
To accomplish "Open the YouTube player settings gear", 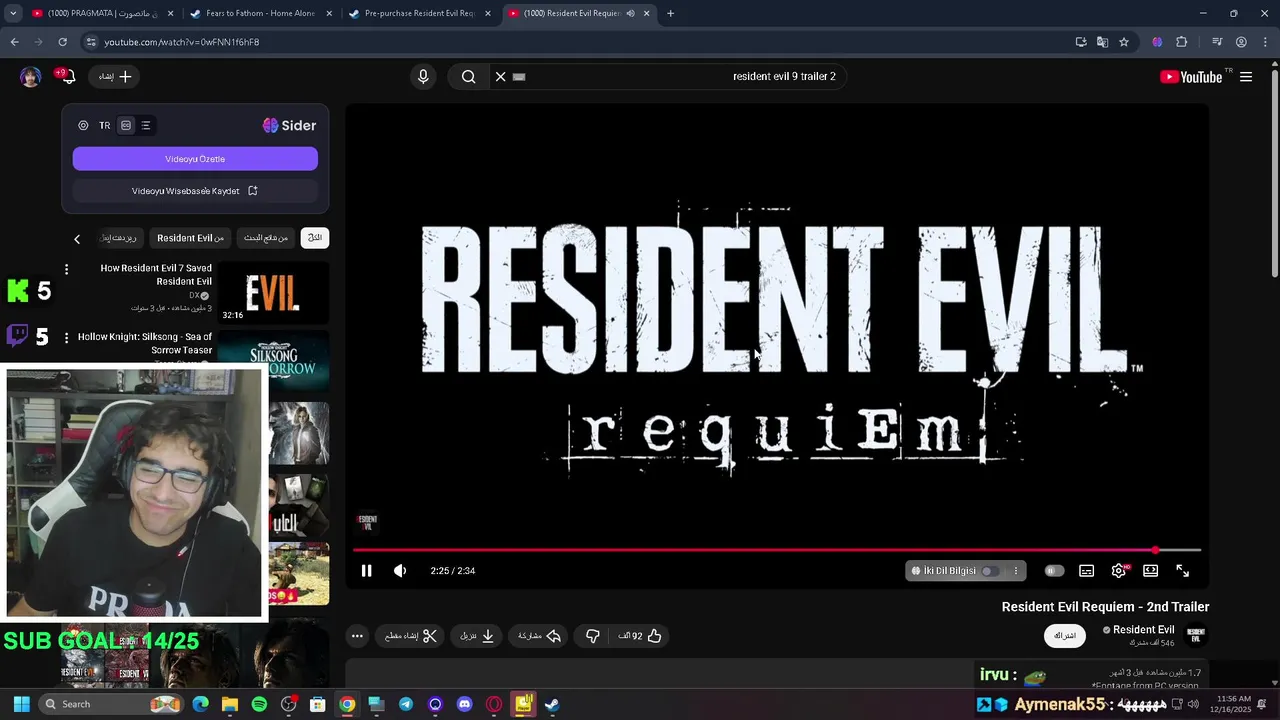I will (x=1119, y=571).
